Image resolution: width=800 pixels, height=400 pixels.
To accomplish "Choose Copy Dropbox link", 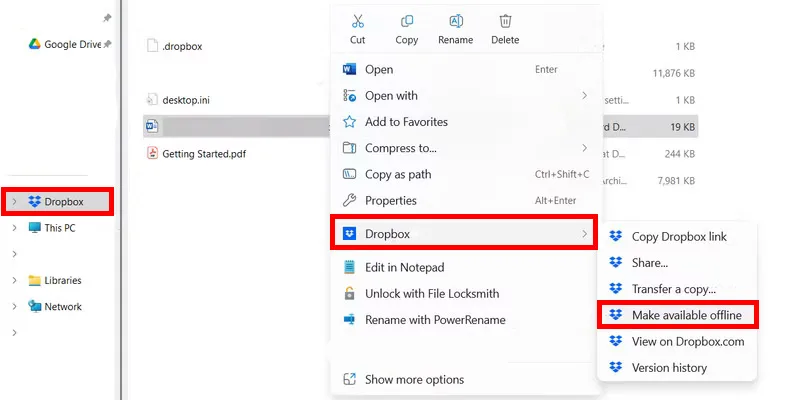I will (x=677, y=236).
